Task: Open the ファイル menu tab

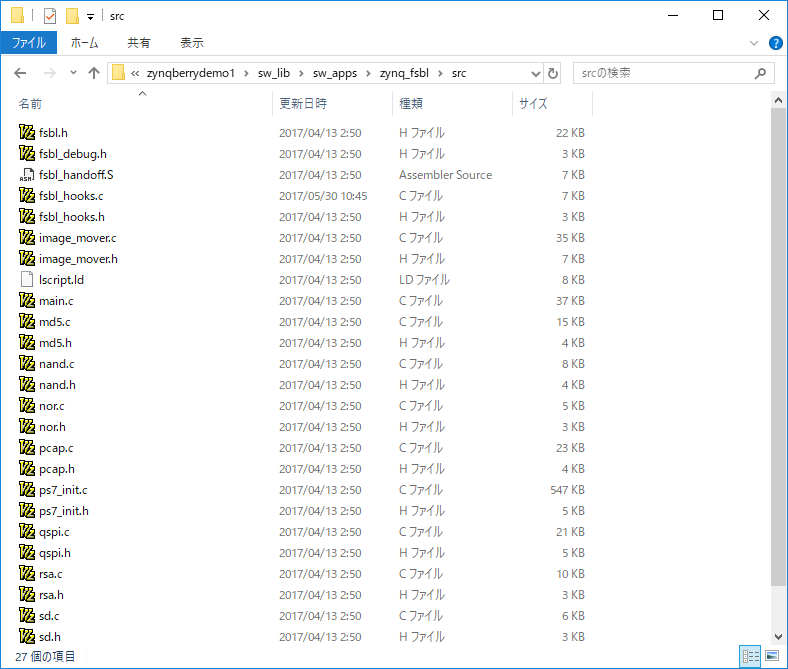Action: pos(28,43)
